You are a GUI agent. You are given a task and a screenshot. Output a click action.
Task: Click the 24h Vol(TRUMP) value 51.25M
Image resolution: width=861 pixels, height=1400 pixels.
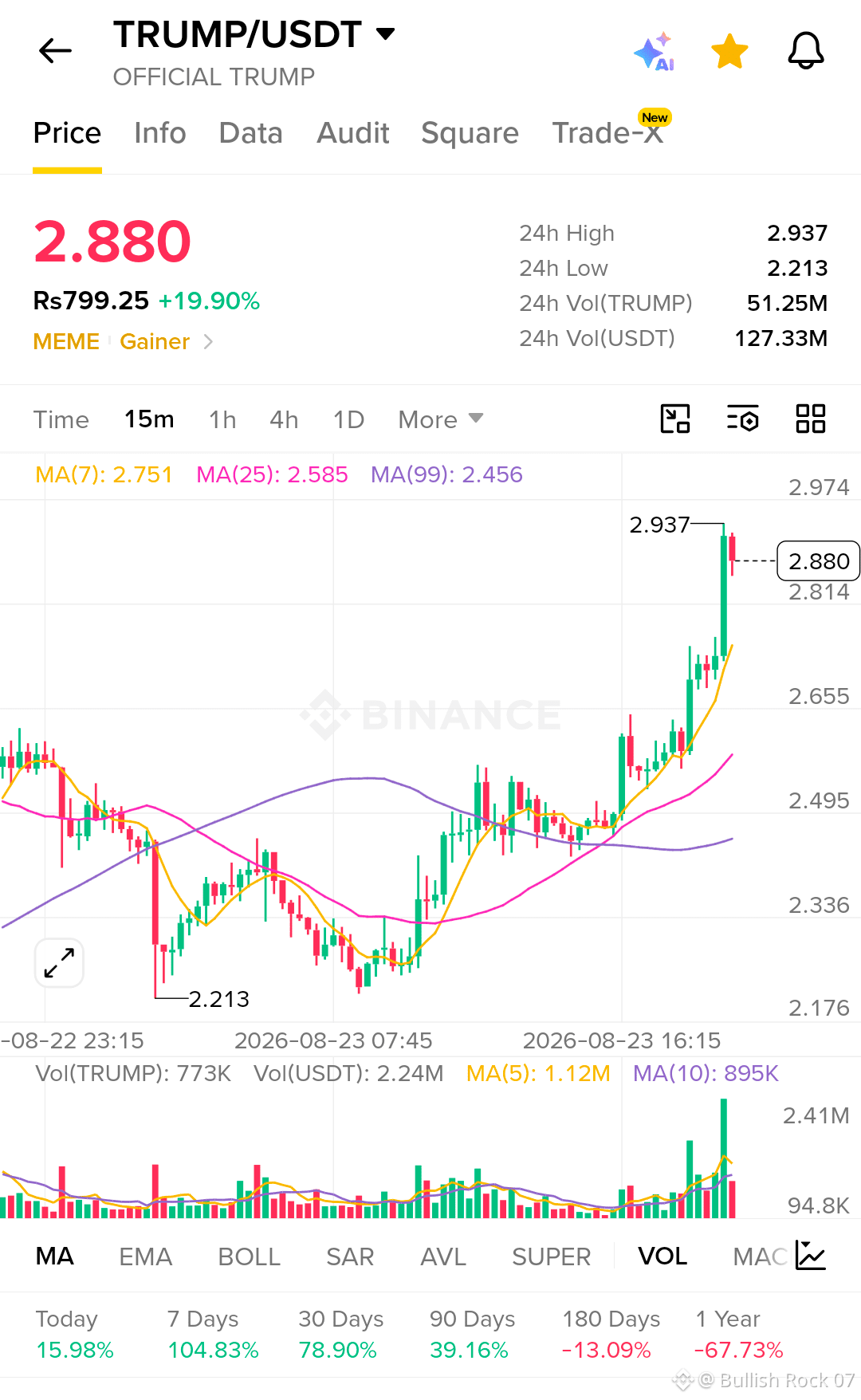tap(787, 303)
